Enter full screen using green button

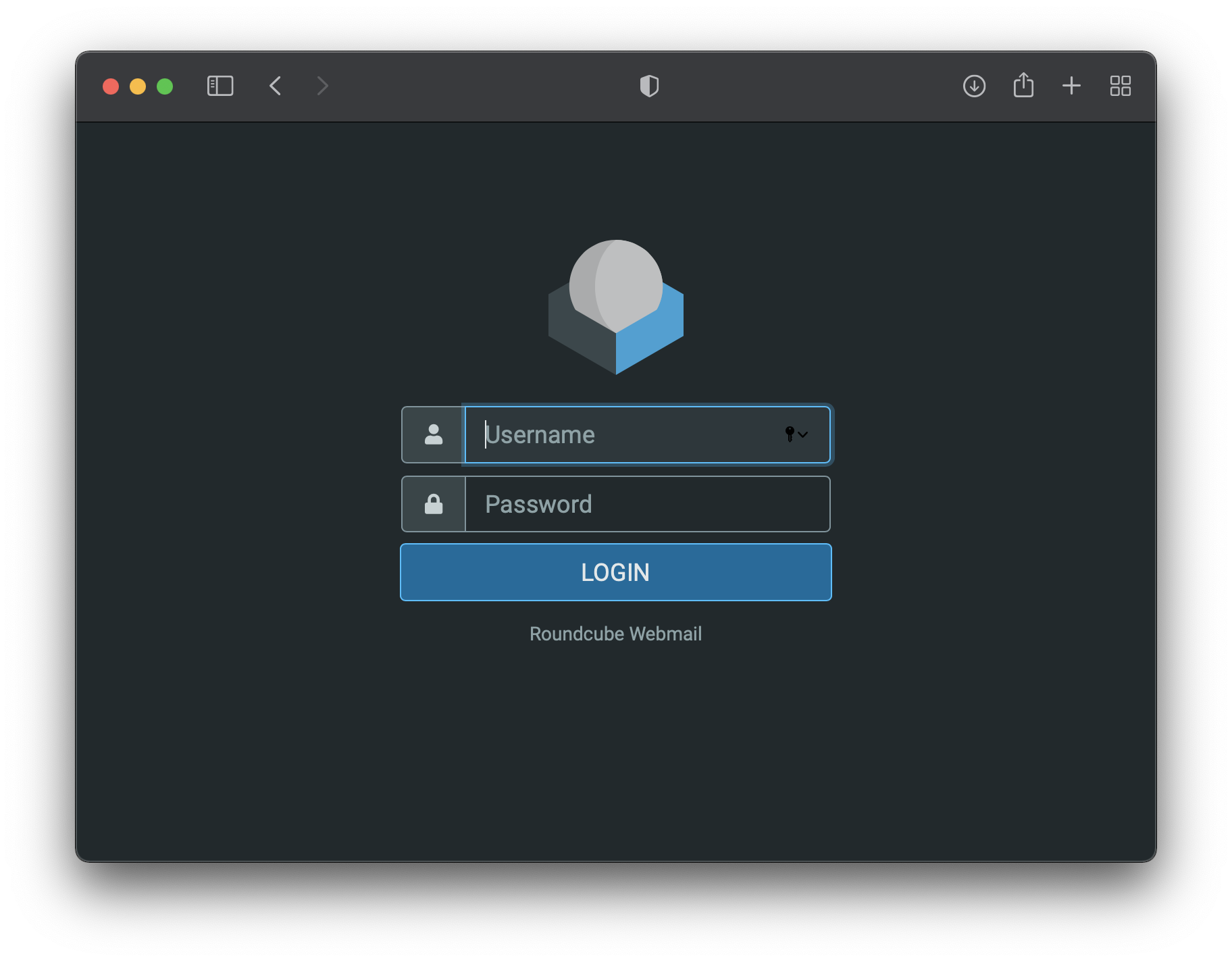click(165, 86)
